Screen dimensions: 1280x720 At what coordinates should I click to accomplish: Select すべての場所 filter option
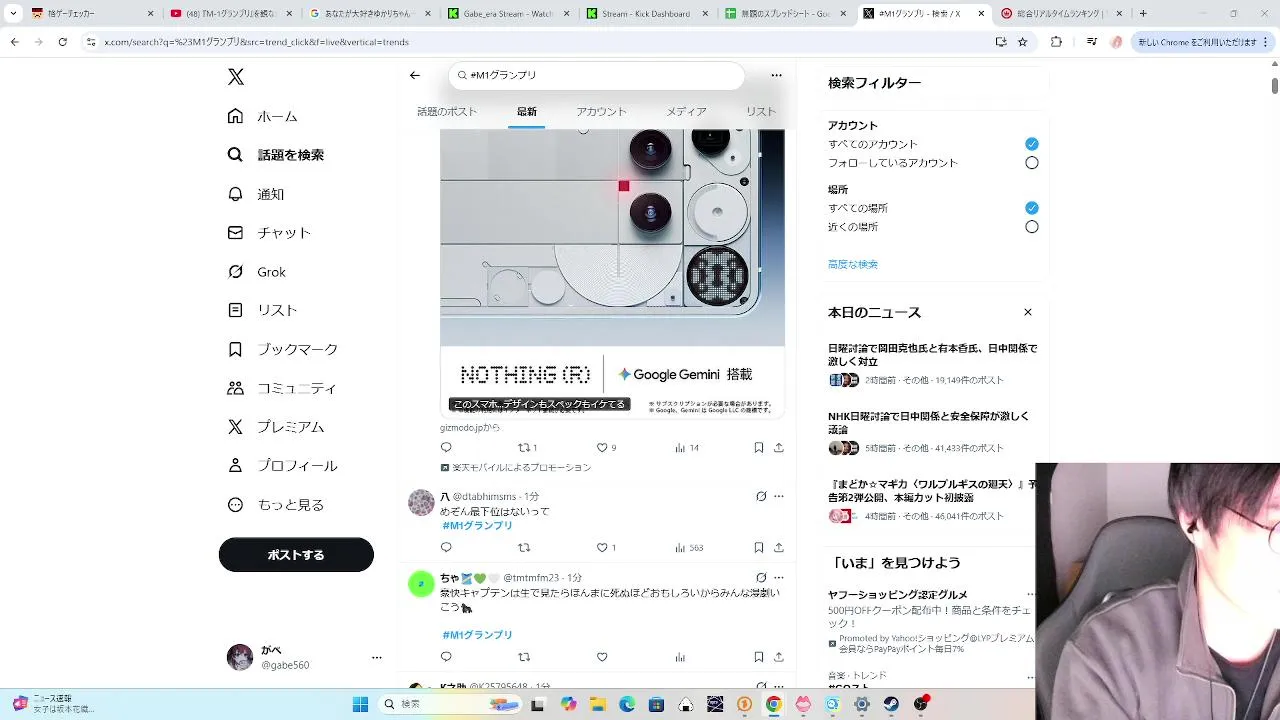click(1032, 208)
